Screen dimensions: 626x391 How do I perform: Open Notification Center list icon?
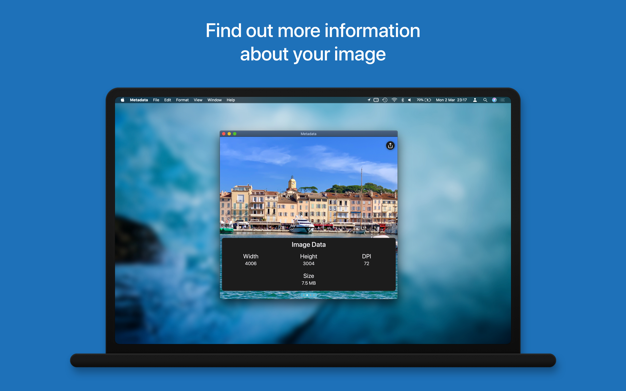[503, 100]
